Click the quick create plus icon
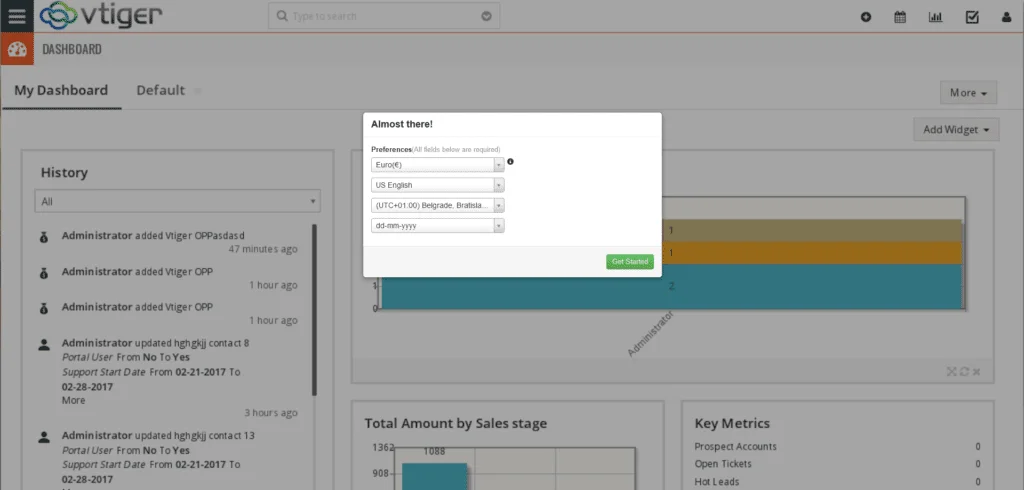The height and width of the screenshot is (490, 1024). point(866,18)
